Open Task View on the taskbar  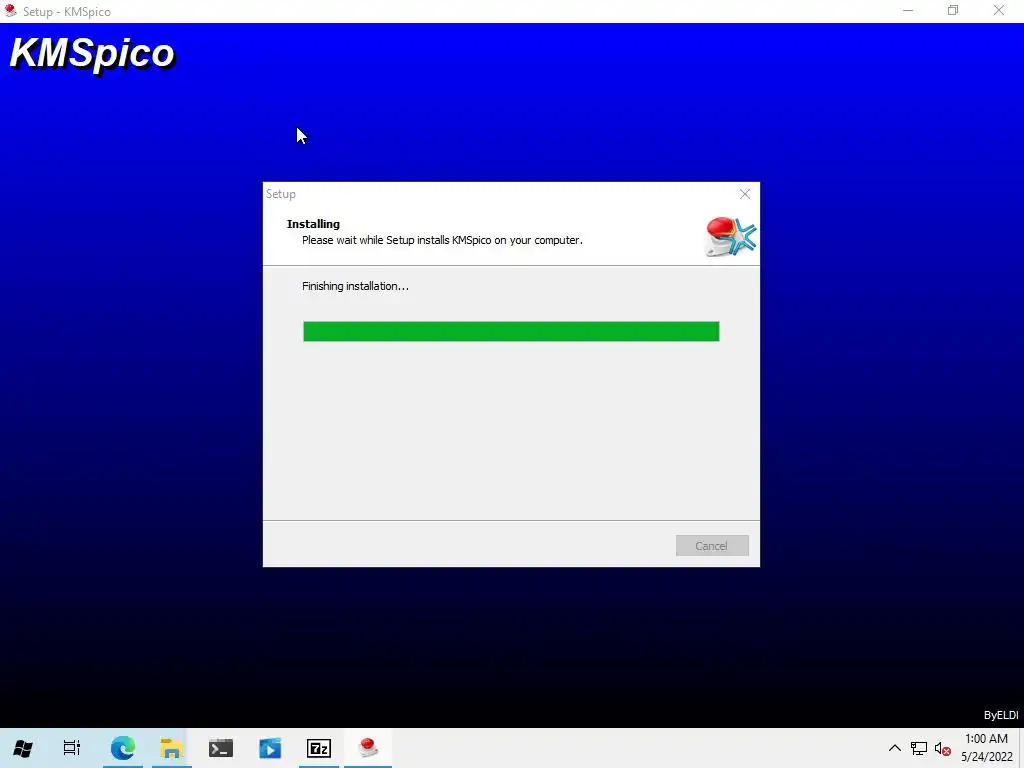[x=72, y=748]
